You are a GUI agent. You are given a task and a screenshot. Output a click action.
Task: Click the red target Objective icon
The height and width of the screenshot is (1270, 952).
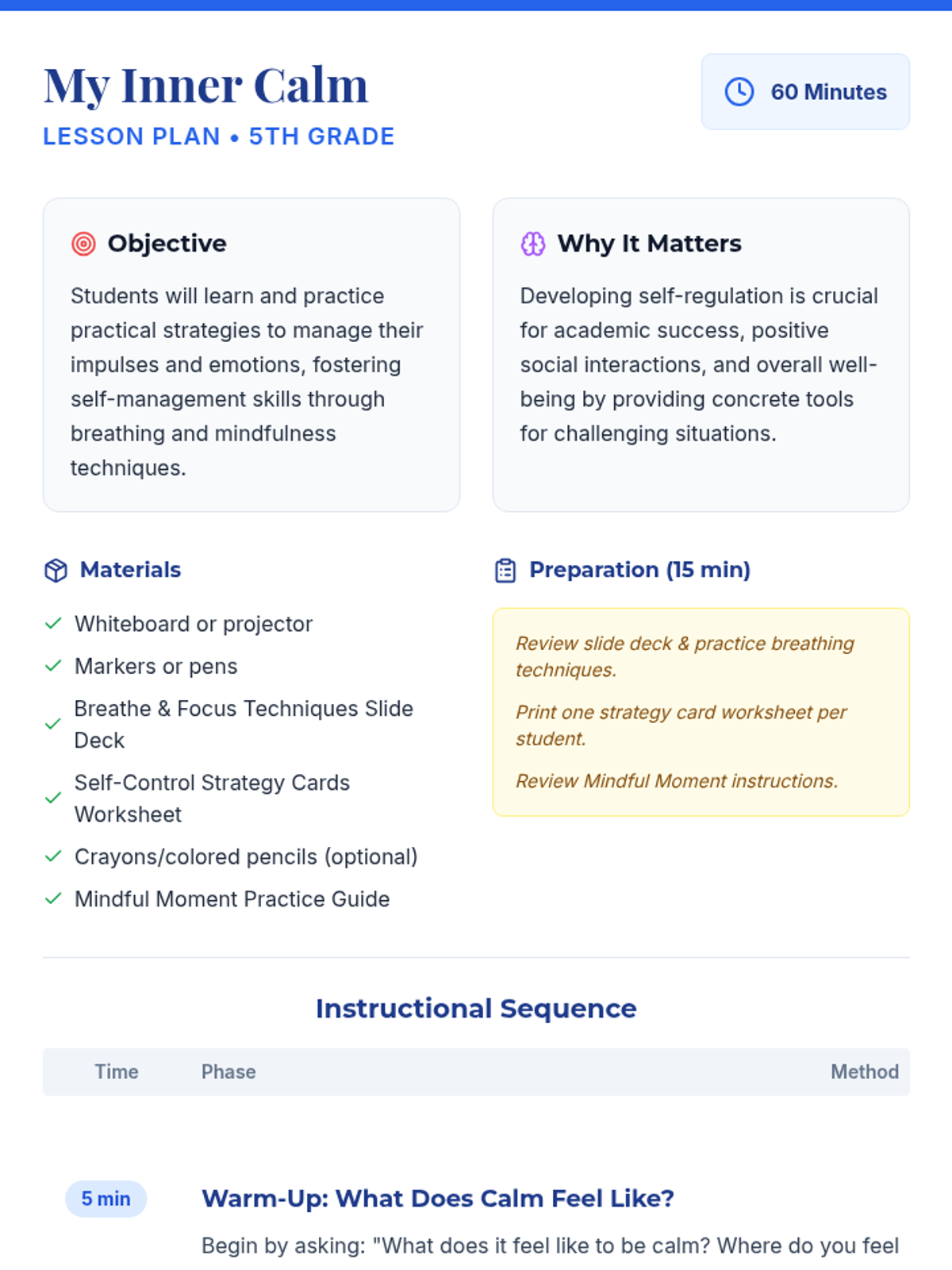coord(83,244)
